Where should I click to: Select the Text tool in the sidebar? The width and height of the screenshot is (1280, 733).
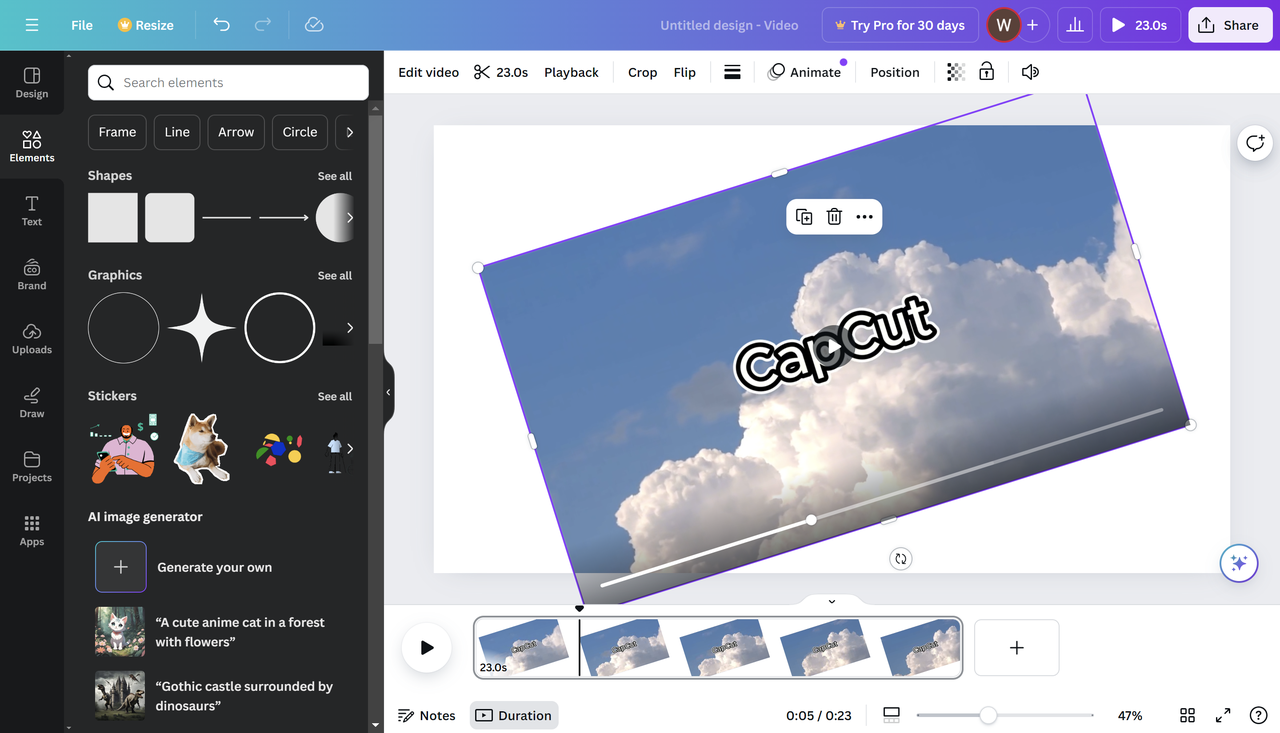pyautogui.click(x=31, y=209)
